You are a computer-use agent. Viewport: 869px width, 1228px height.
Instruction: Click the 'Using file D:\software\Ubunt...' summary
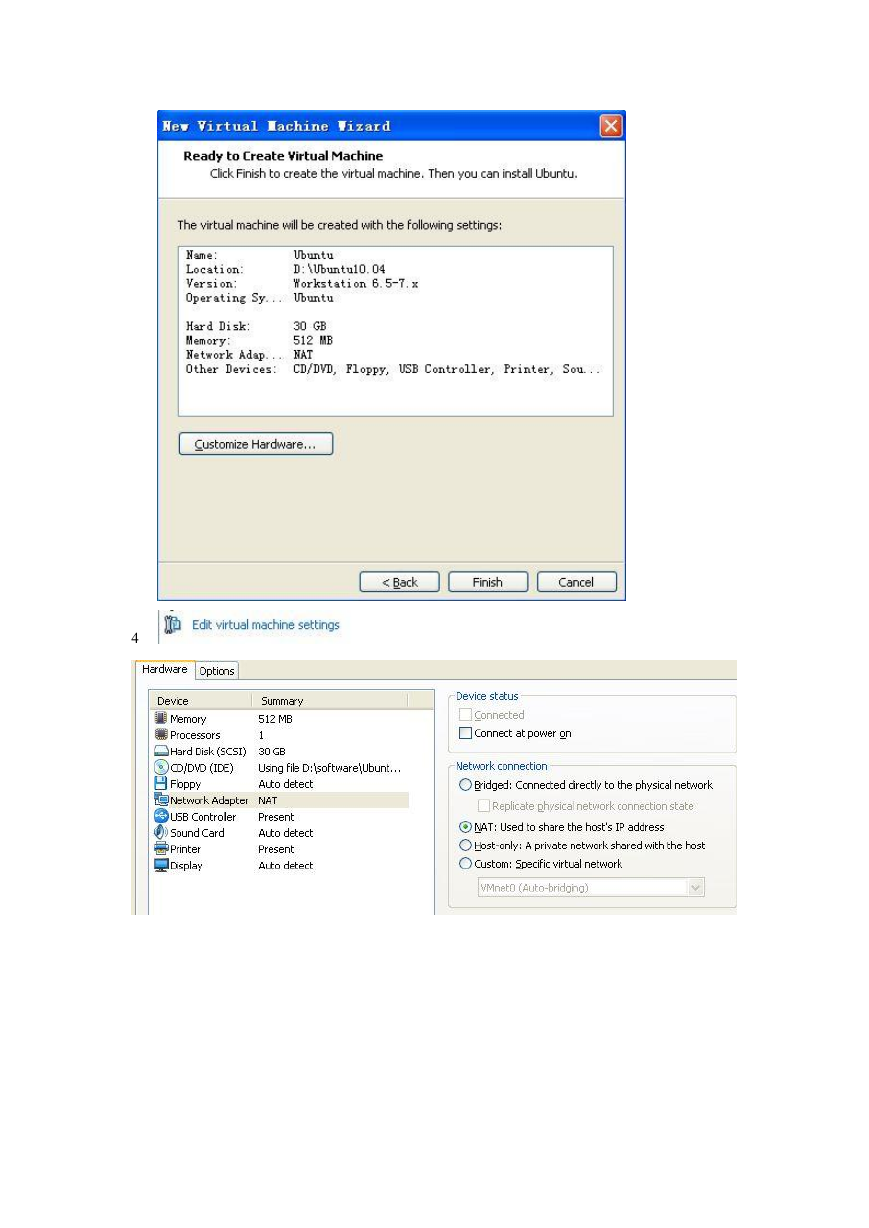[x=330, y=768]
